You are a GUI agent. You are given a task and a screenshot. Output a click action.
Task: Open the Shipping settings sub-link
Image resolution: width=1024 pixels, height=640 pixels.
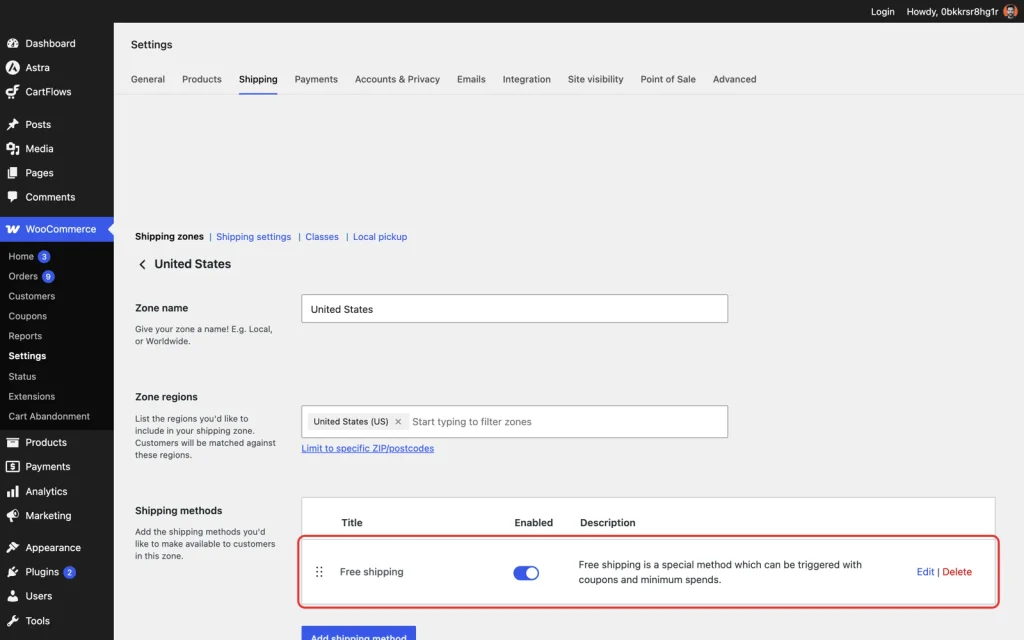click(253, 236)
